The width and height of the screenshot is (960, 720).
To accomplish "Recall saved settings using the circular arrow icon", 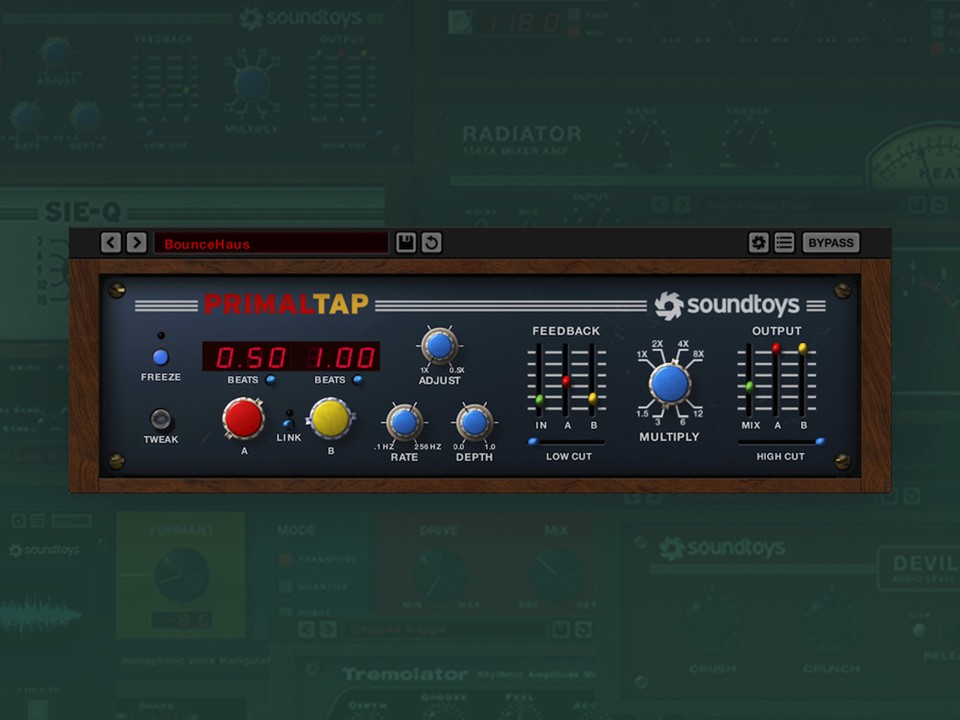I will pos(430,242).
